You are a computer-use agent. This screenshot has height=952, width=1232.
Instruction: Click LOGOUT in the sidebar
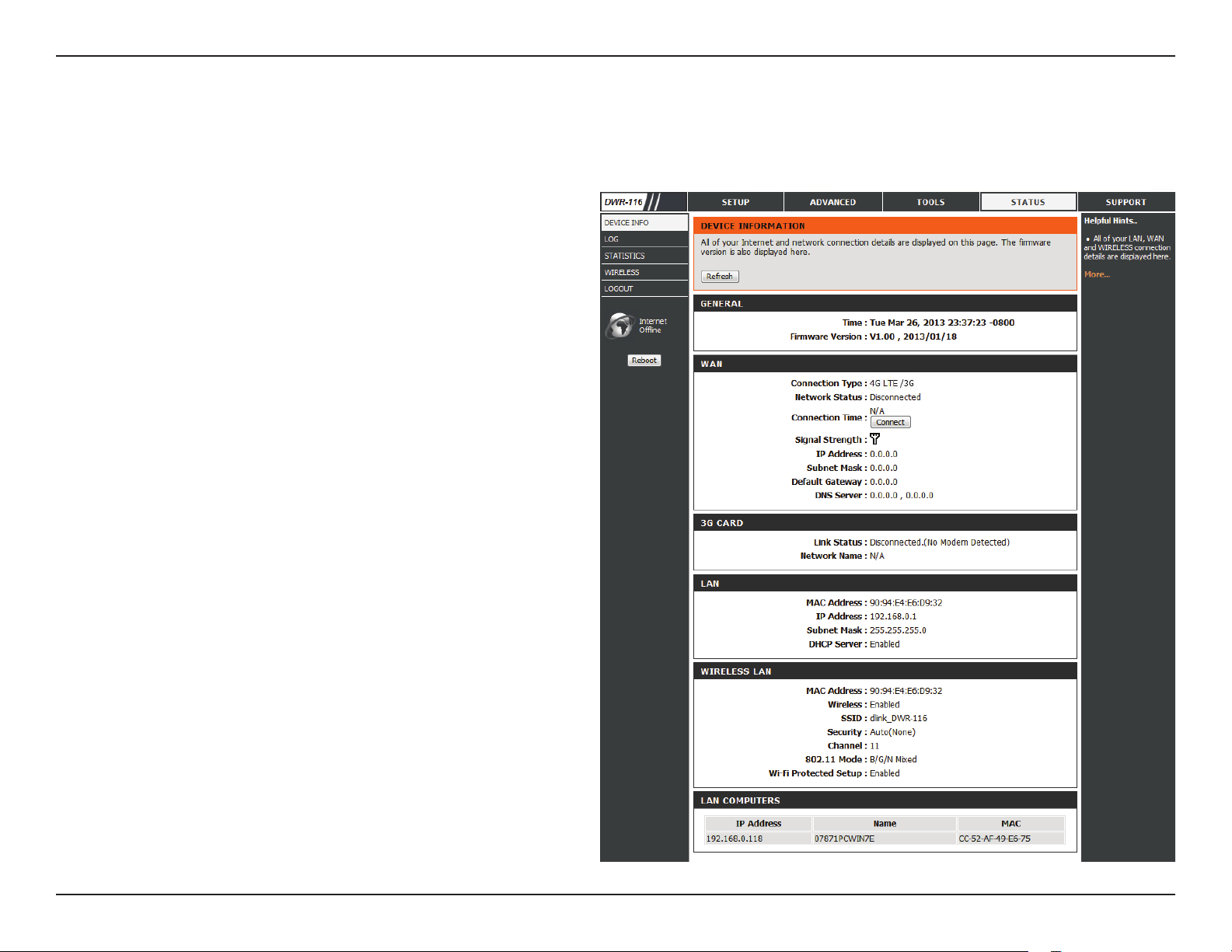pyautogui.click(x=644, y=288)
